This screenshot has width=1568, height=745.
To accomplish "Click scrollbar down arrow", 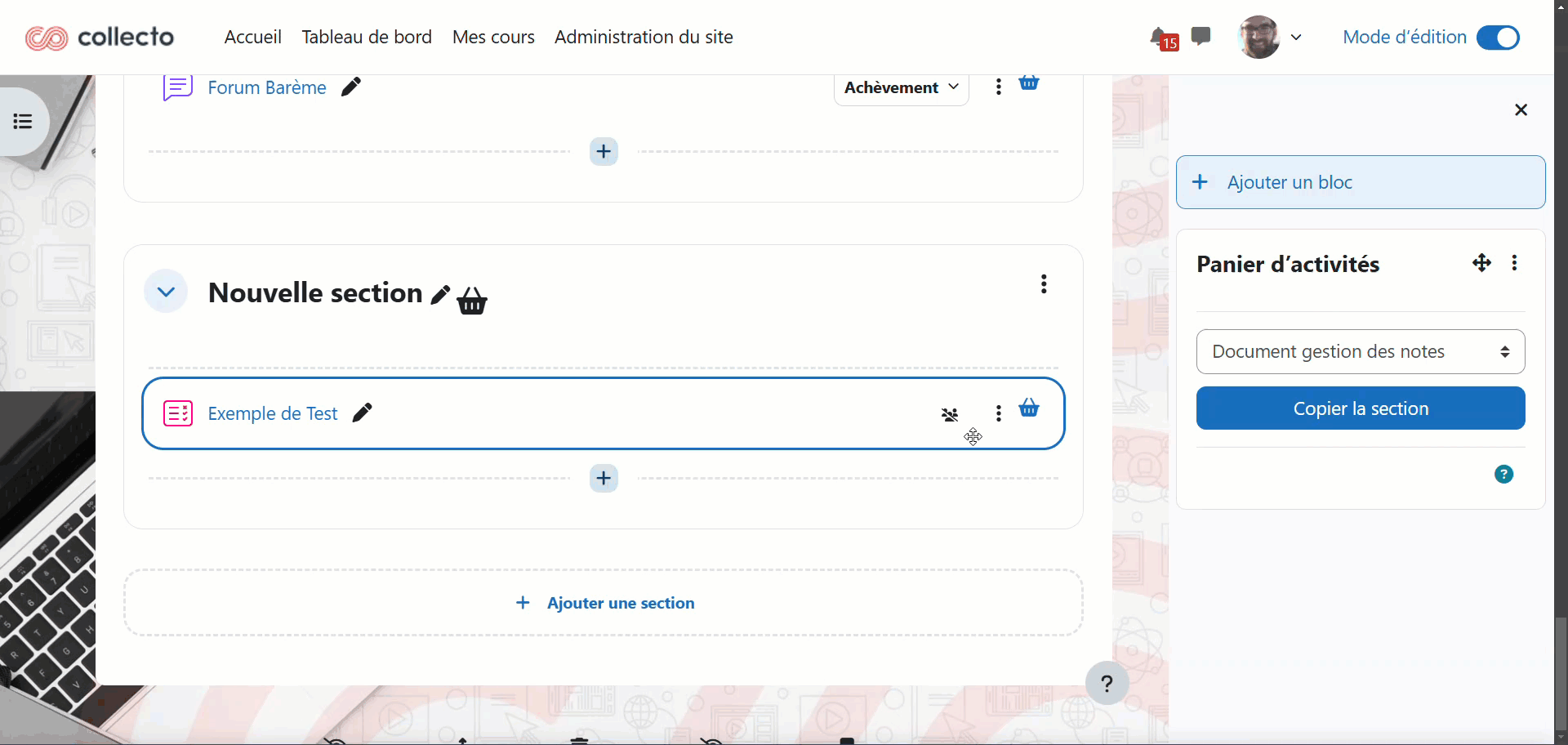I will click(x=1561, y=737).
